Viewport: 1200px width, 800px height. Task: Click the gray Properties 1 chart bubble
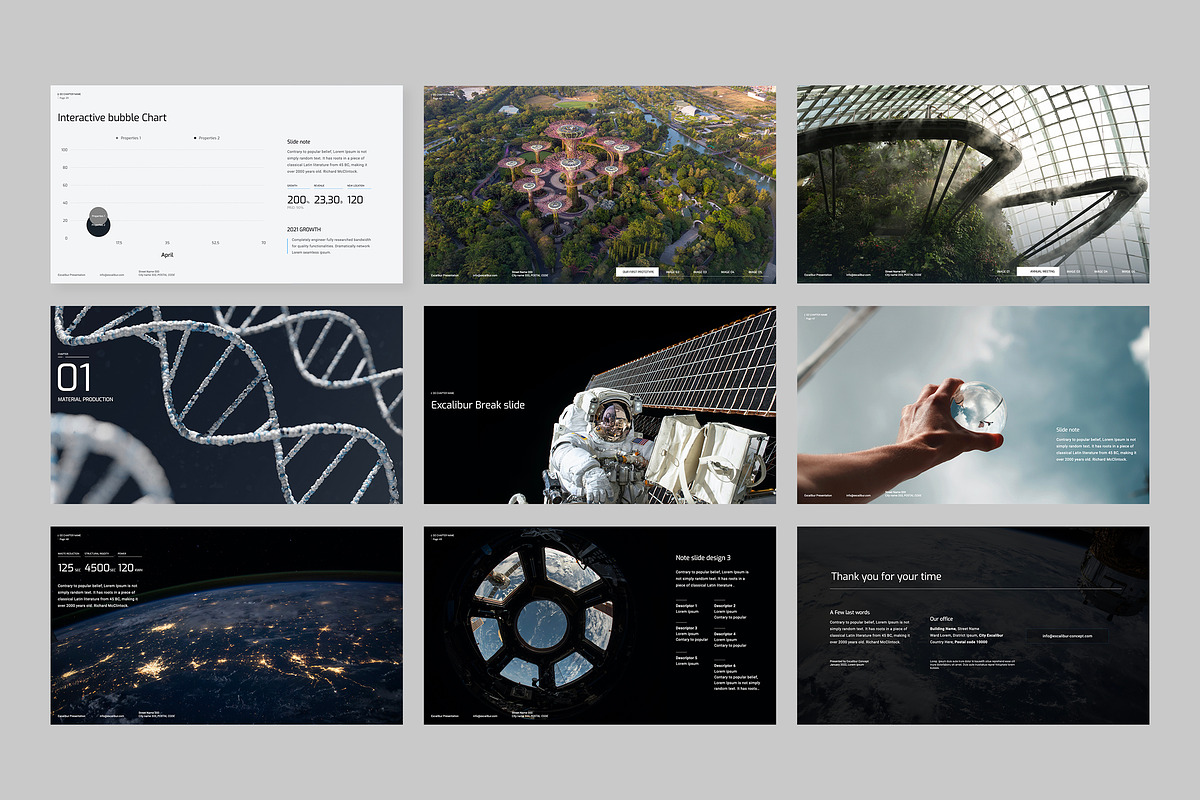pos(98,214)
